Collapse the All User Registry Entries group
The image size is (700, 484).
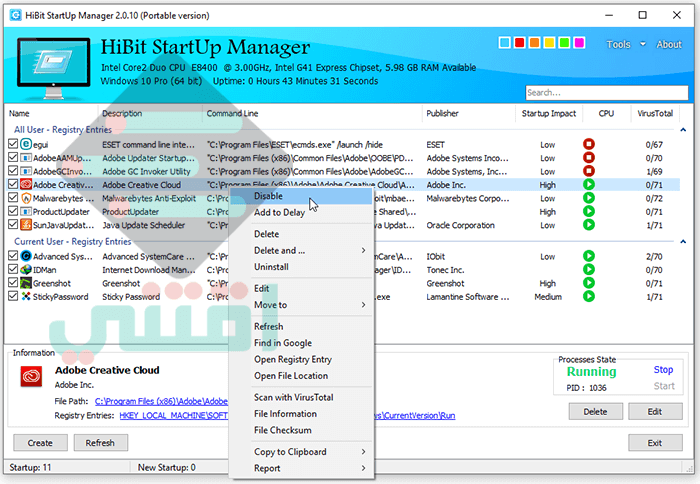tap(683, 130)
